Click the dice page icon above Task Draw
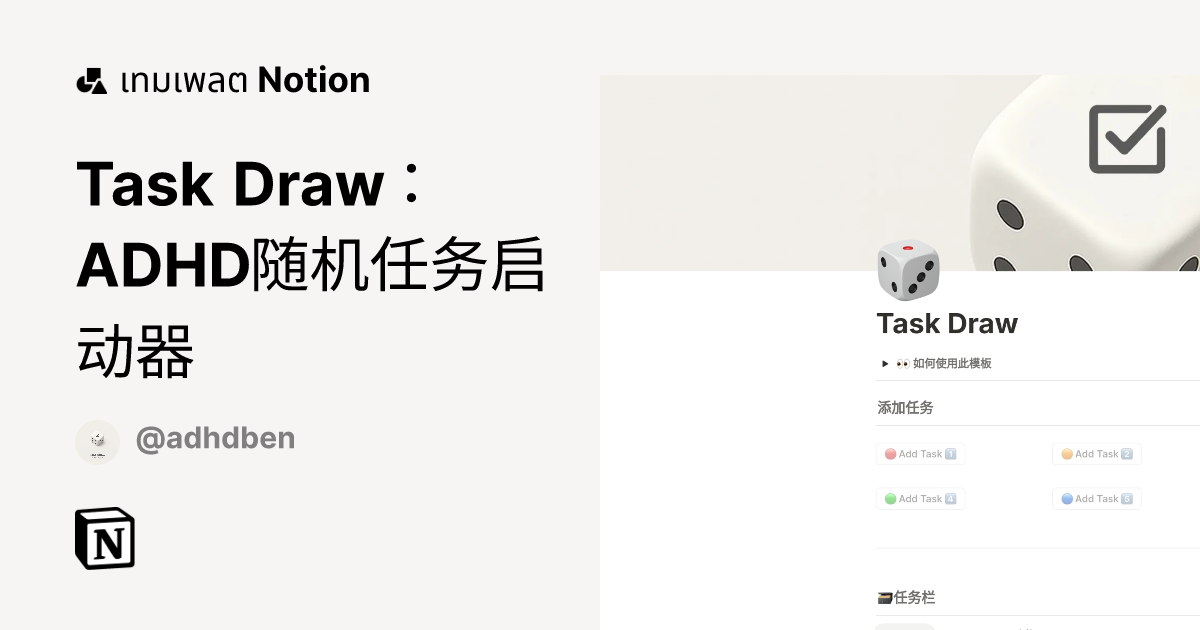1200x630 pixels. tap(908, 269)
